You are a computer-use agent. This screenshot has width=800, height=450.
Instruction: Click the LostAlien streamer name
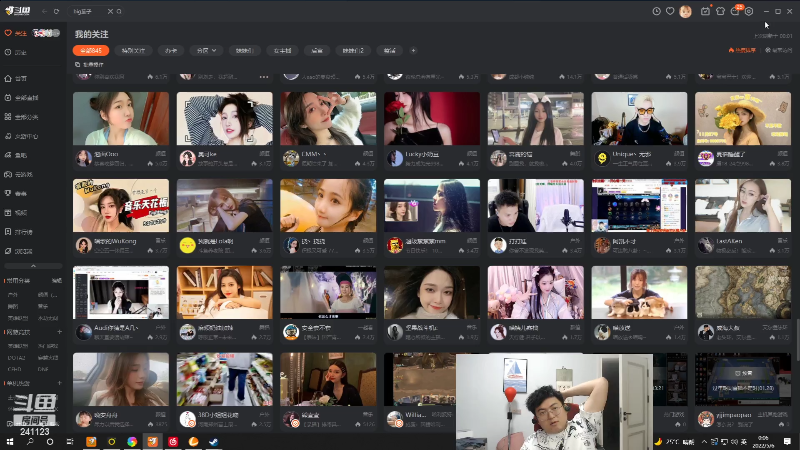[729, 241]
